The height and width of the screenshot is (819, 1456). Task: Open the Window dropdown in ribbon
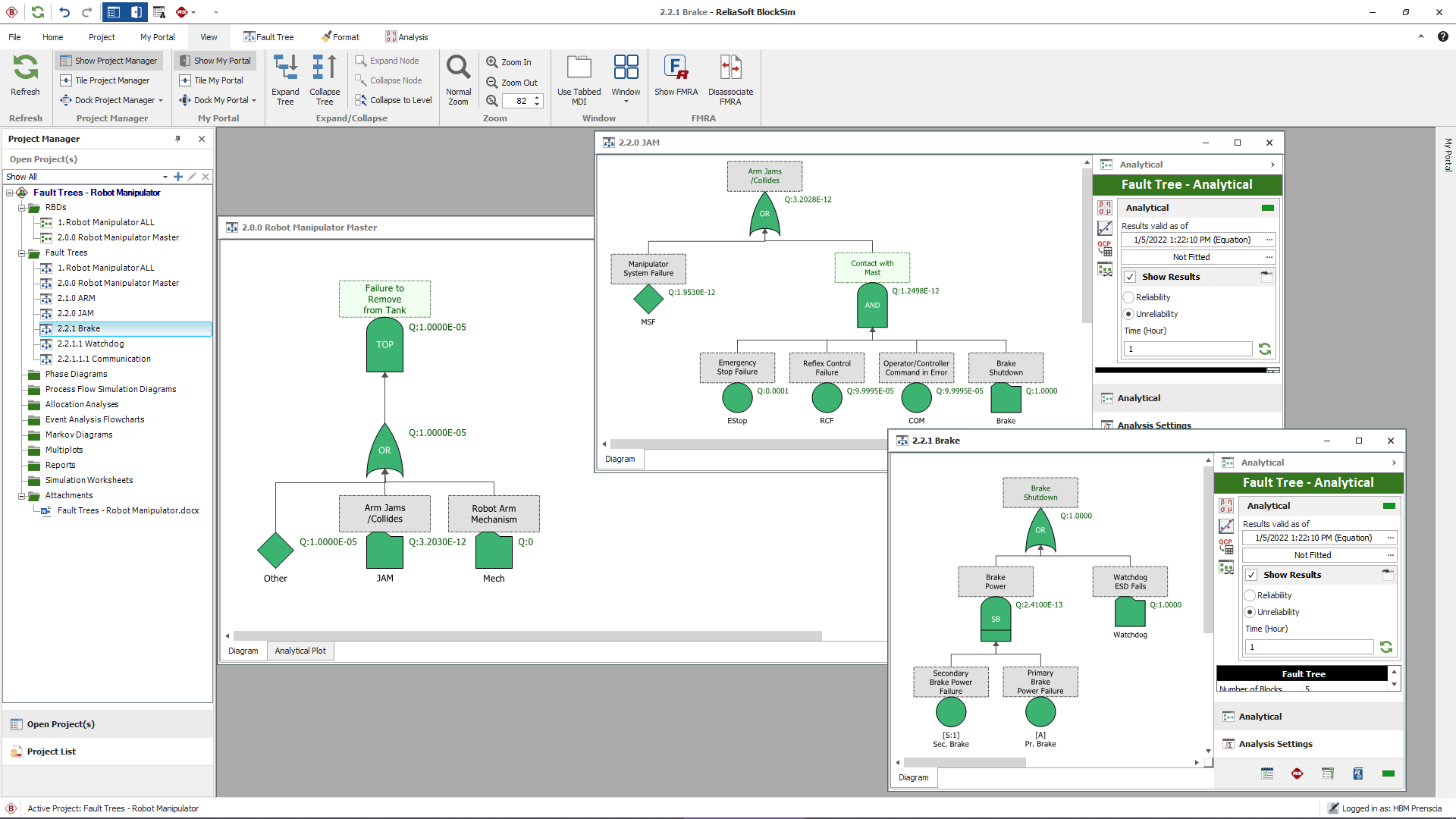click(626, 101)
